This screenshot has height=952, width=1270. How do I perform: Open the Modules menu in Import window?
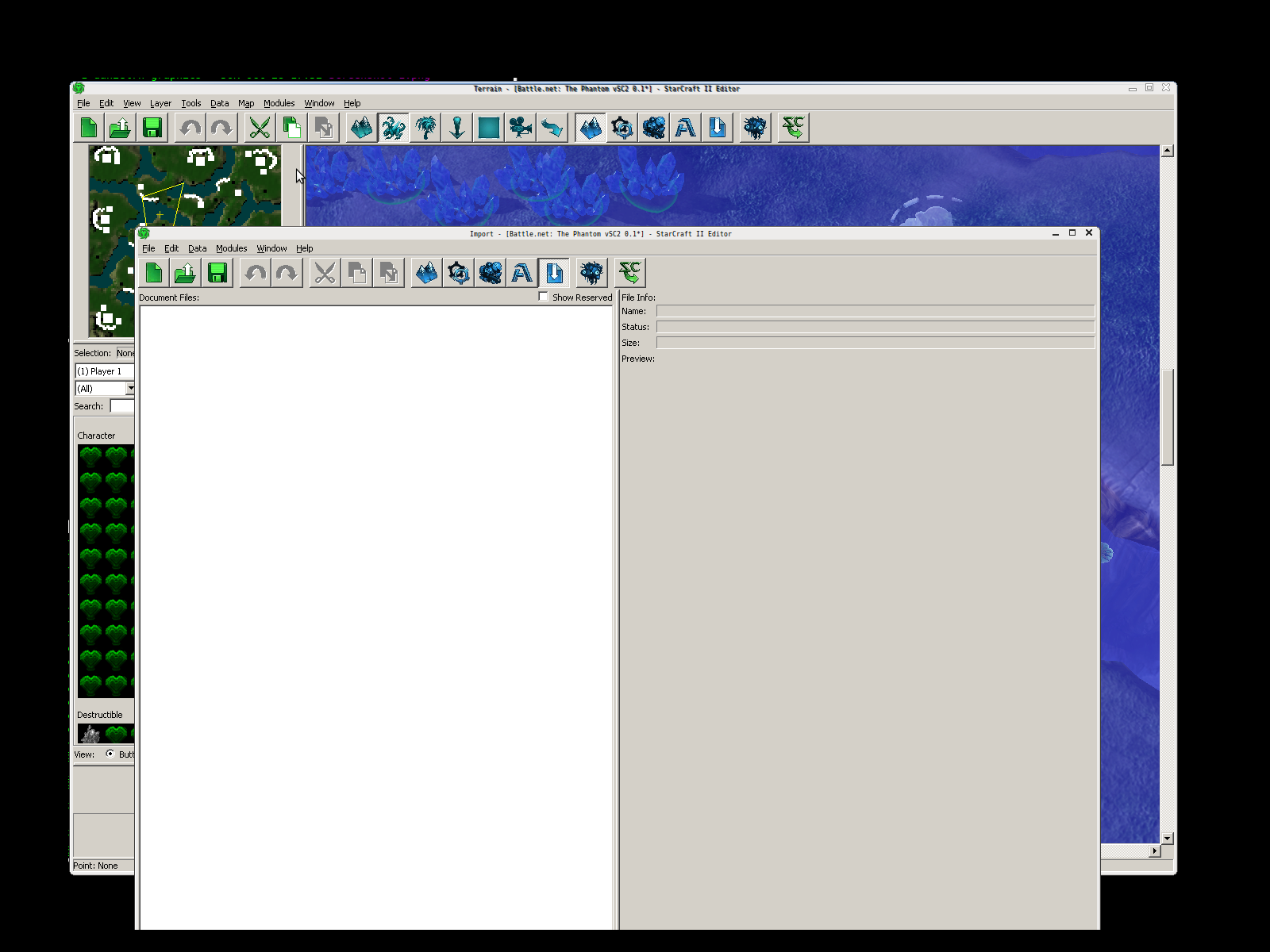click(x=231, y=248)
